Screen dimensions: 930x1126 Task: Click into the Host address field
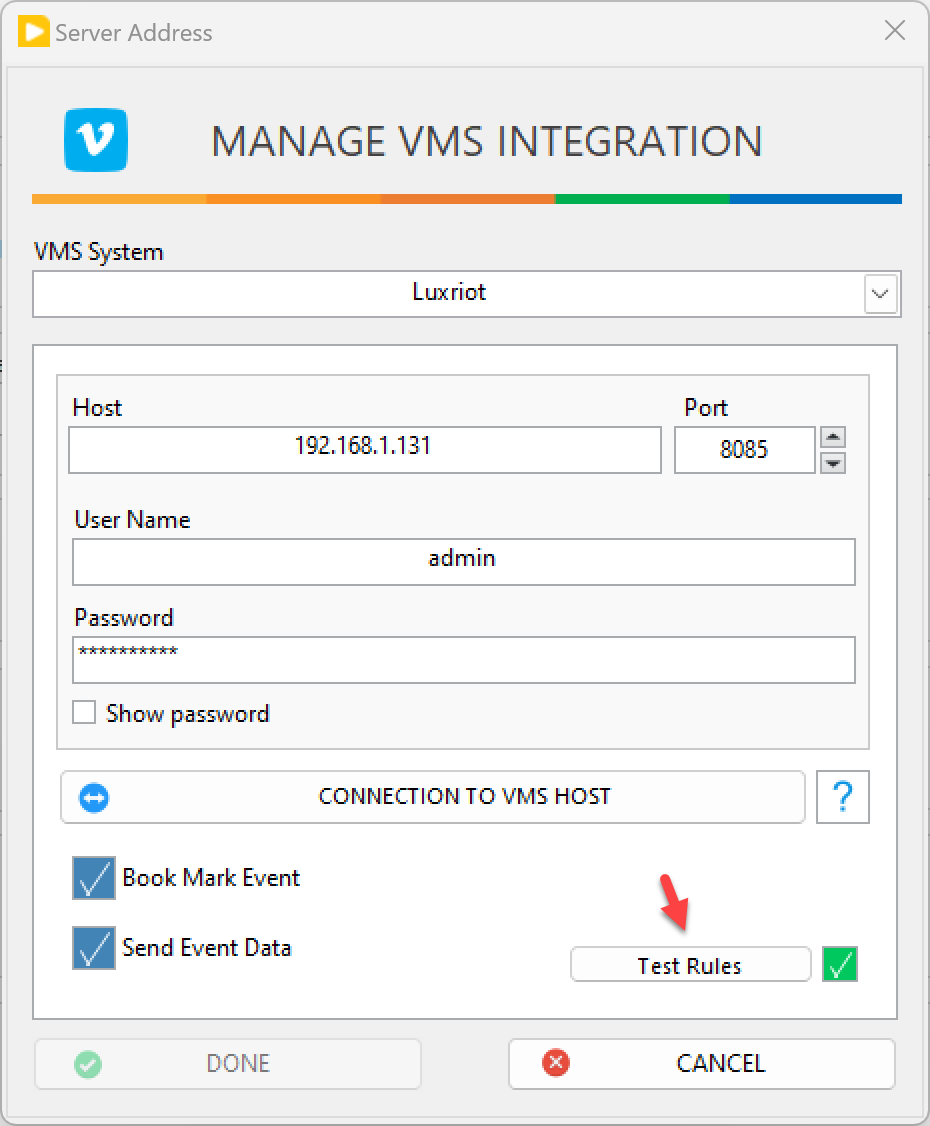pyautogui.click(x=364, y=450)
